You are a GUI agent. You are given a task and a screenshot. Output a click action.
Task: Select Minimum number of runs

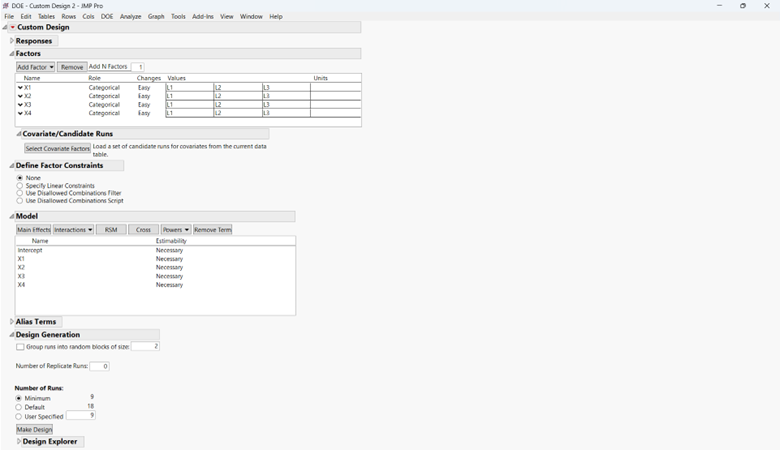(x=19, y=398)
